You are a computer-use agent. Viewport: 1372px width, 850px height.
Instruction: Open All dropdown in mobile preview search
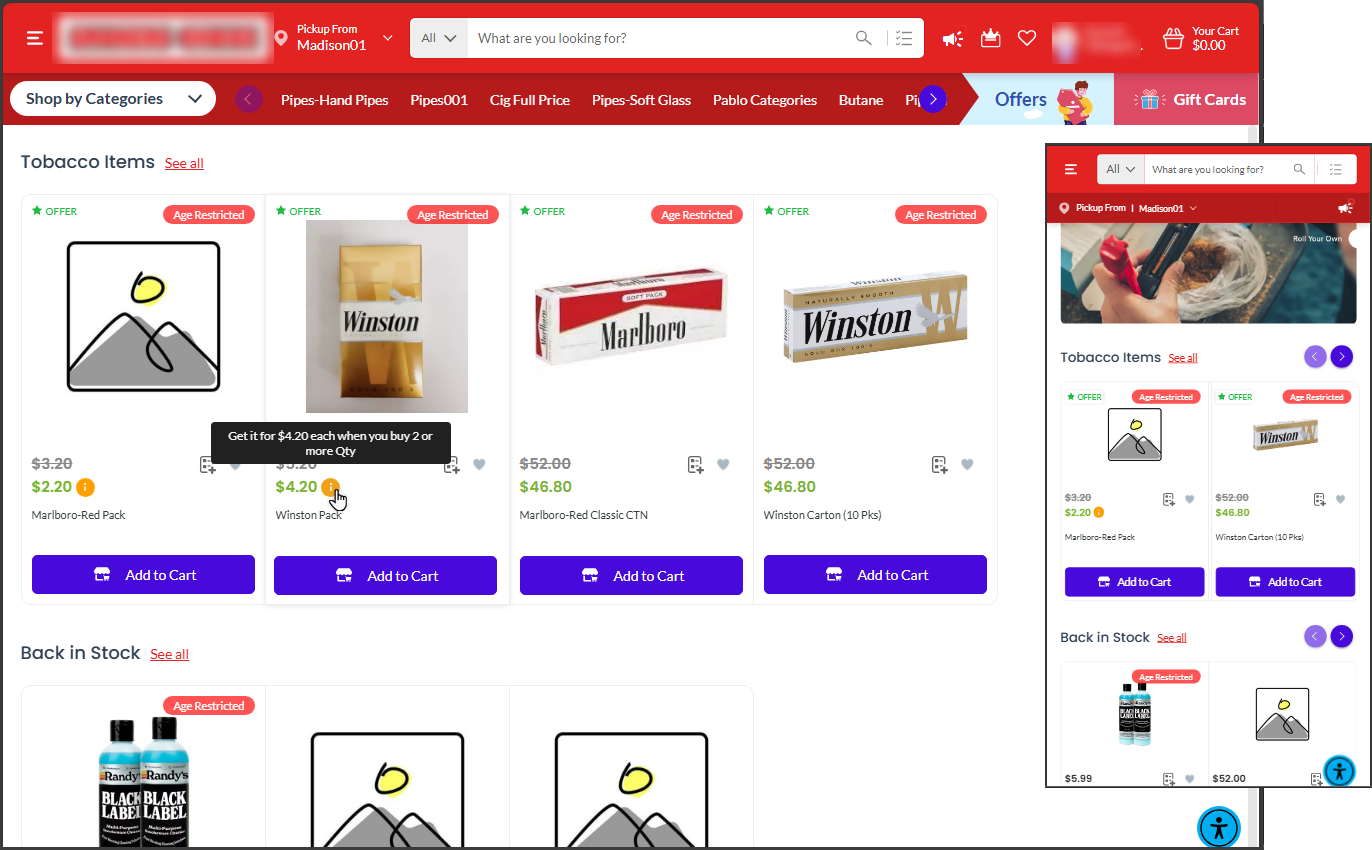(1120, 169)
